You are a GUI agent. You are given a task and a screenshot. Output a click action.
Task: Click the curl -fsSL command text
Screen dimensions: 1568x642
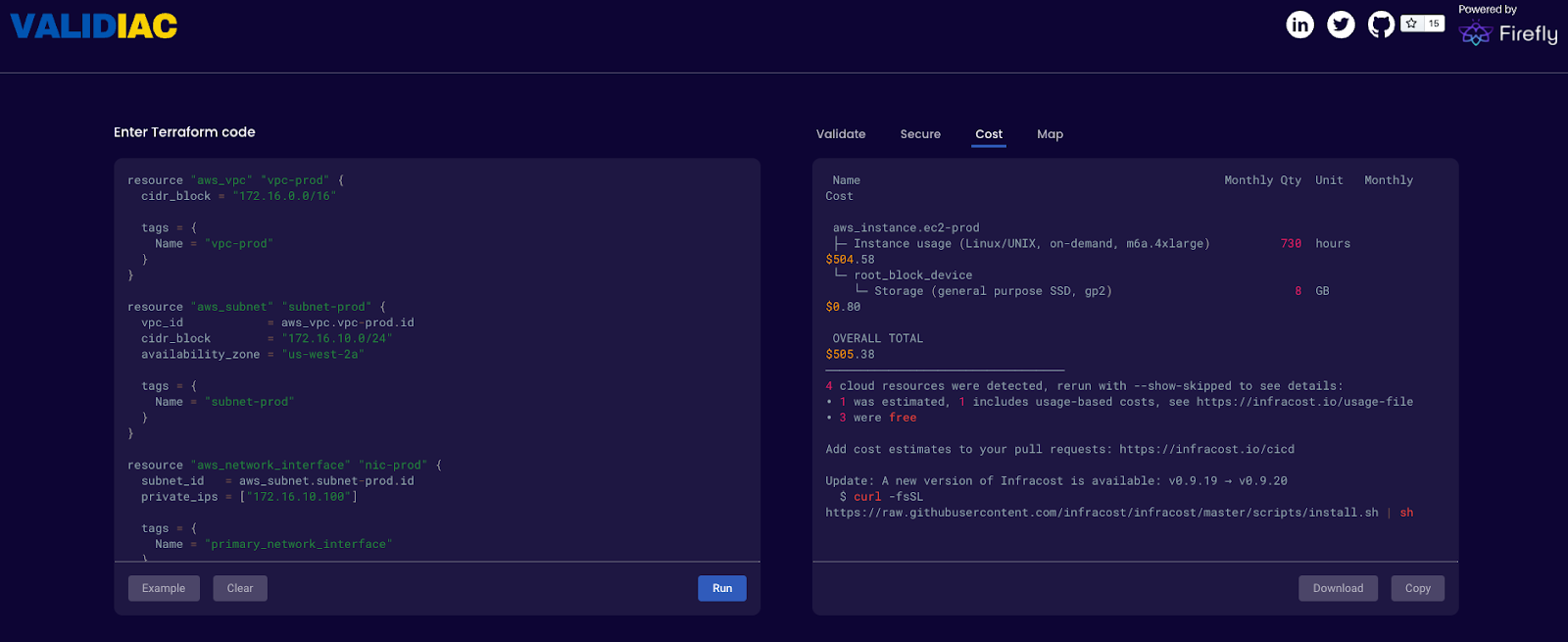888,497
